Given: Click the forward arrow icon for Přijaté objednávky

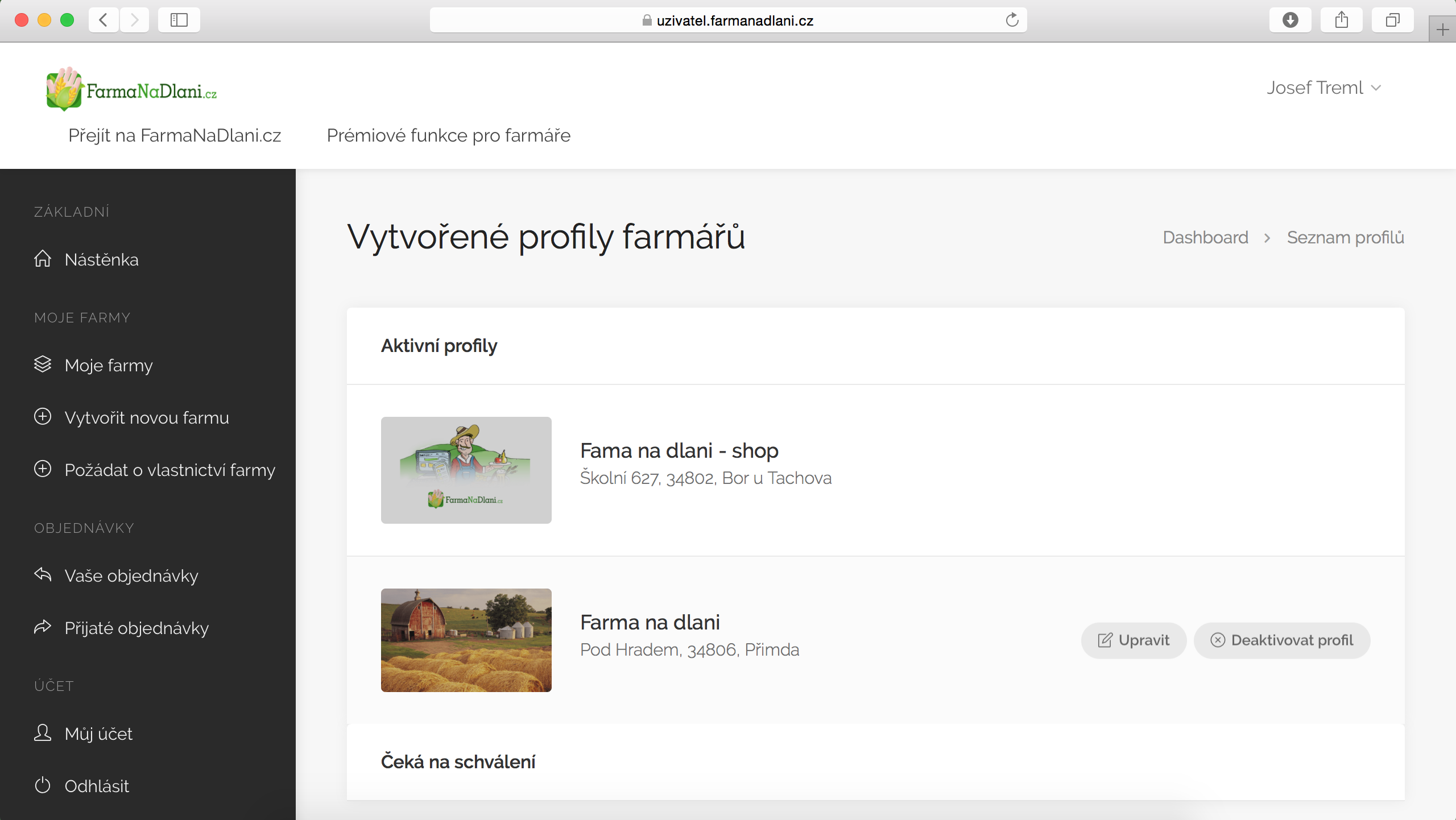Looking at the screenshot, I should 43,627.
